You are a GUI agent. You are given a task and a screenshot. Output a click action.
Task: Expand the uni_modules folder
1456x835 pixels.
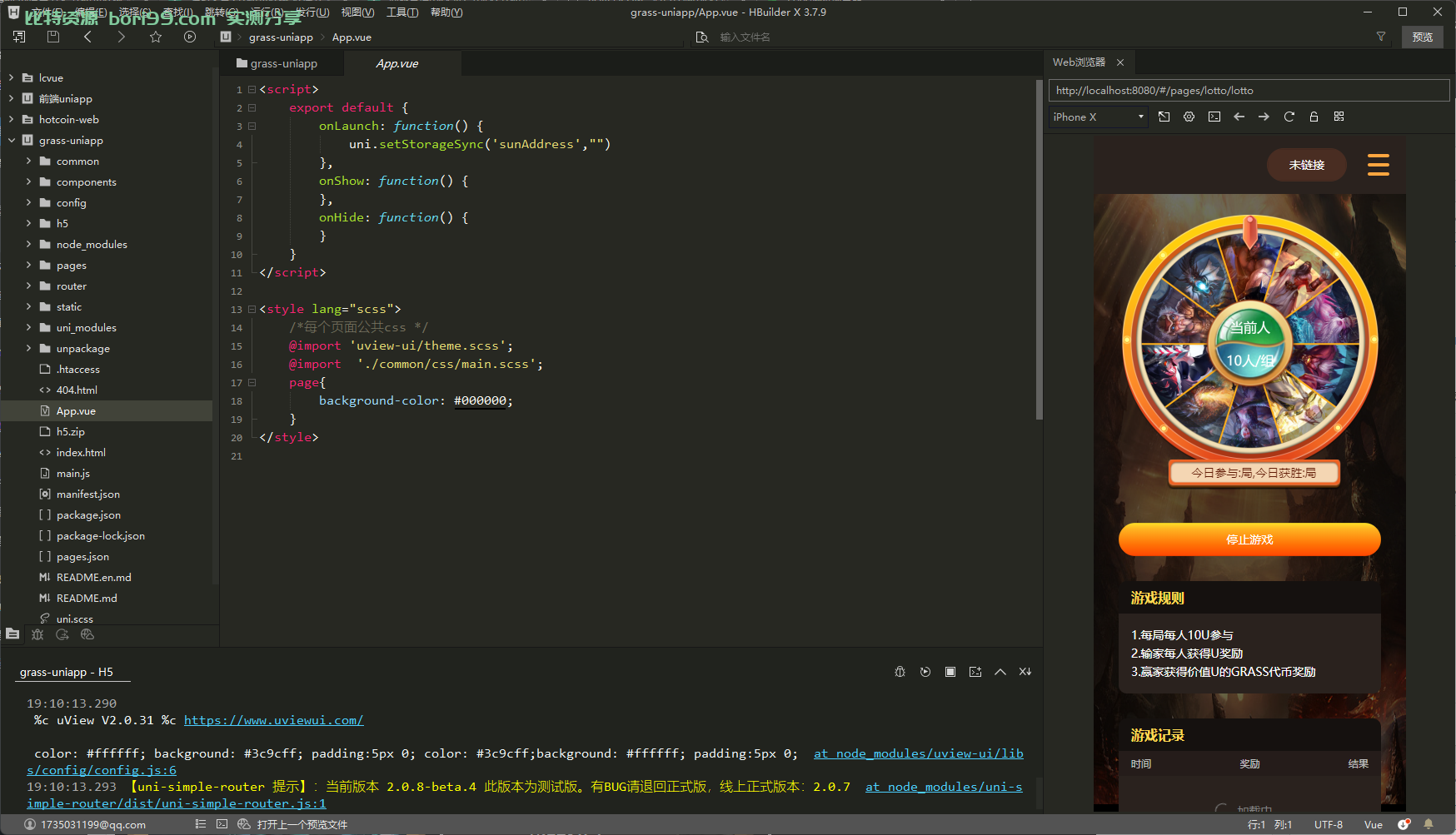(28, 327)
